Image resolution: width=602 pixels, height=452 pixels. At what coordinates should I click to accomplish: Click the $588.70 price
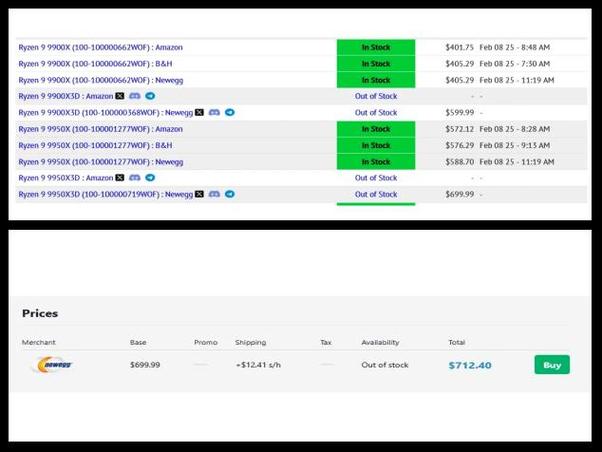point(460,162)
